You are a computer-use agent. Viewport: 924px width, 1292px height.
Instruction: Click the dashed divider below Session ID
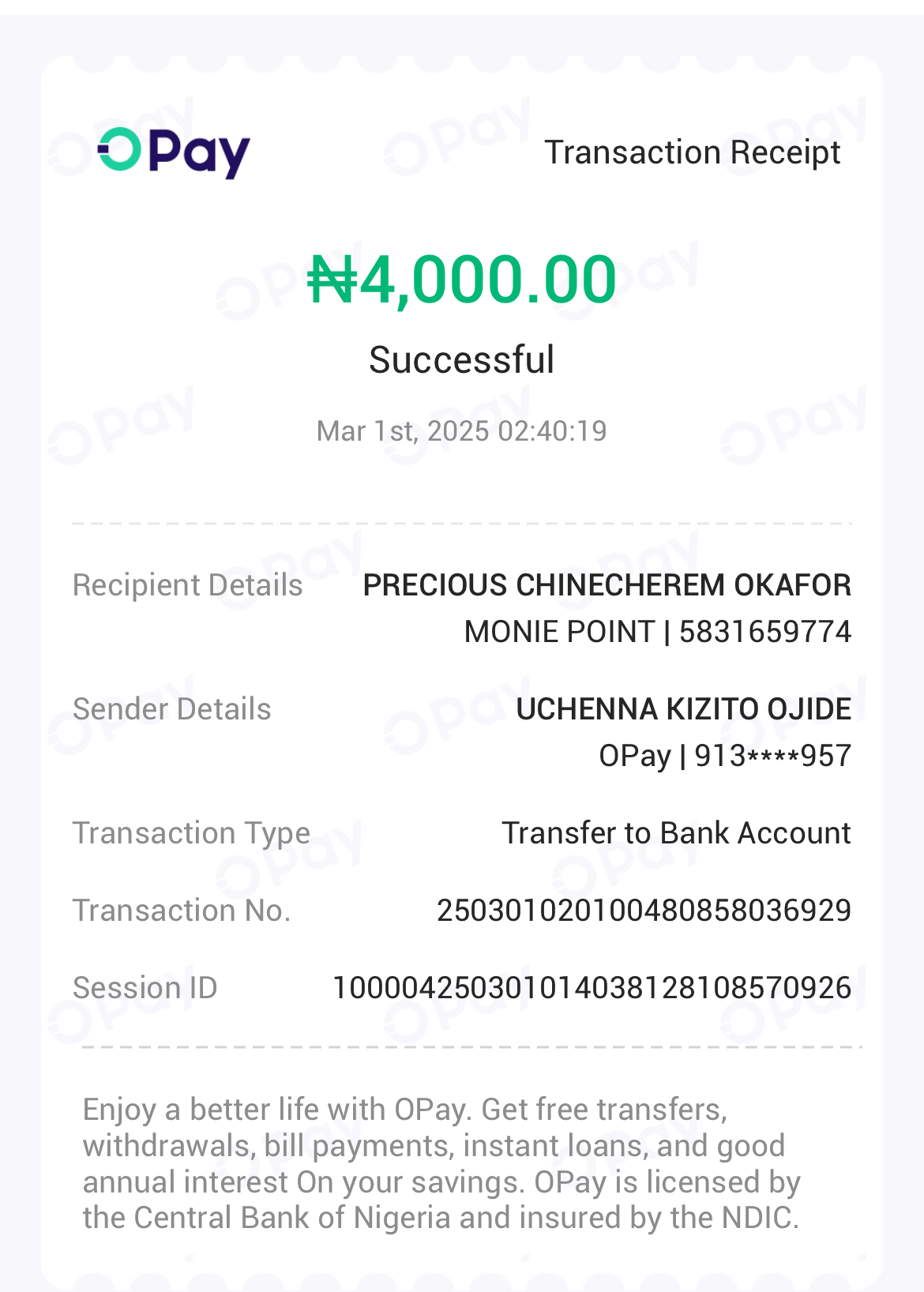pyautogui.click(x=471, y=1047)
